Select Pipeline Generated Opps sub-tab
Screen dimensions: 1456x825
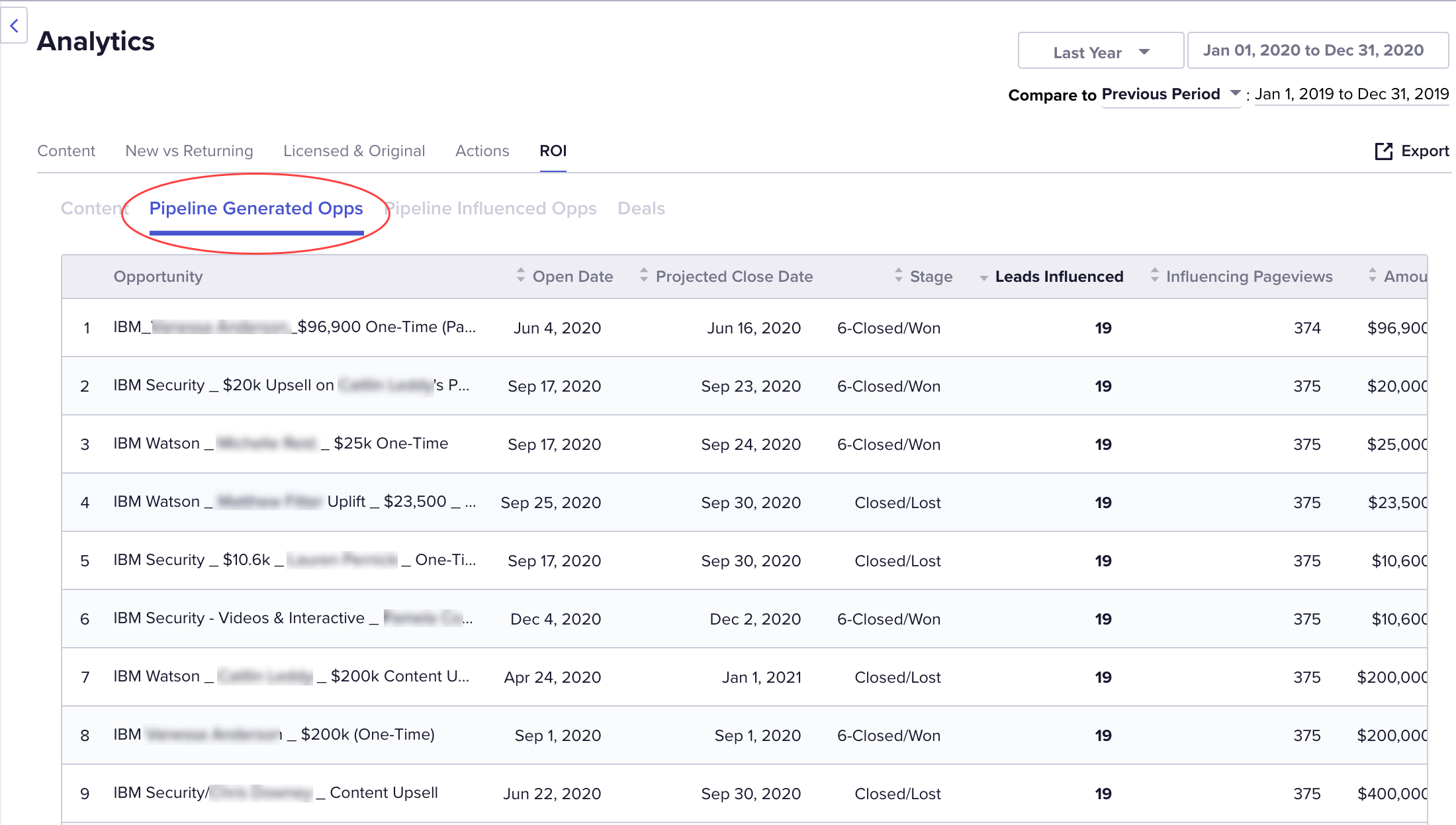(x=256, y=208)
